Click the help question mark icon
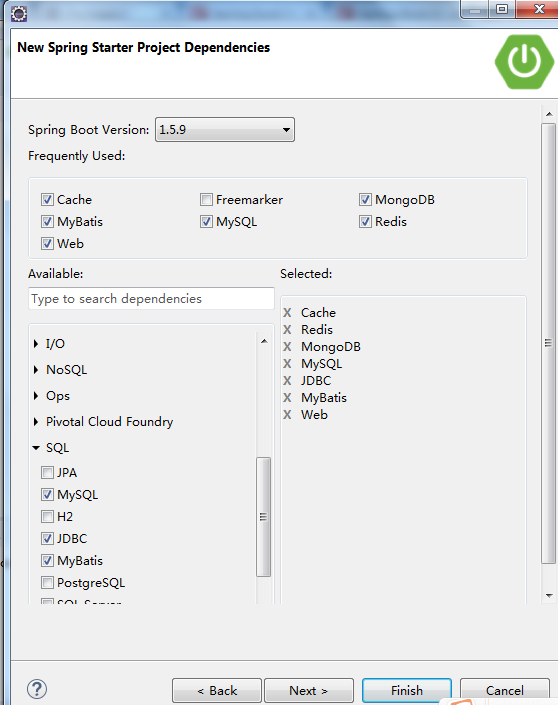This screenshot has height=705, width=558. pyautogui.click(x=36, y=689)
